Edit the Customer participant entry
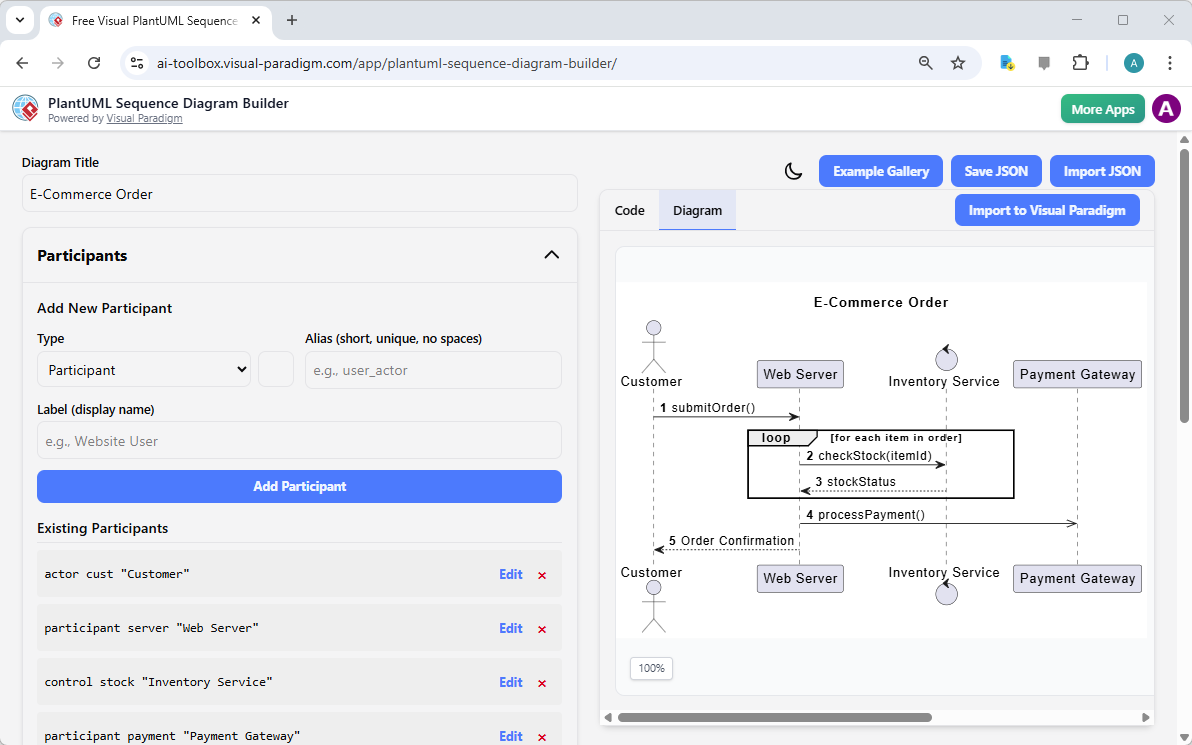The height and width of the screenshot is (745, 1192). 510,575
